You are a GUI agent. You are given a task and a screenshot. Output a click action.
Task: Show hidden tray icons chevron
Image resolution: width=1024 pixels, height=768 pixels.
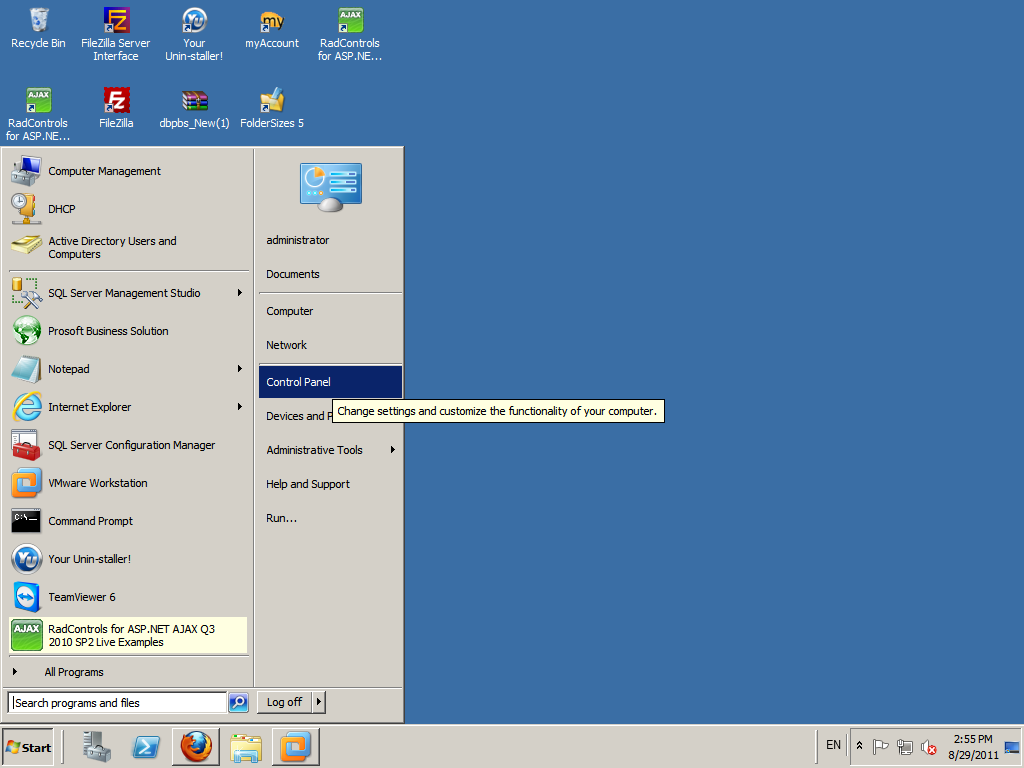coord(859,746)
